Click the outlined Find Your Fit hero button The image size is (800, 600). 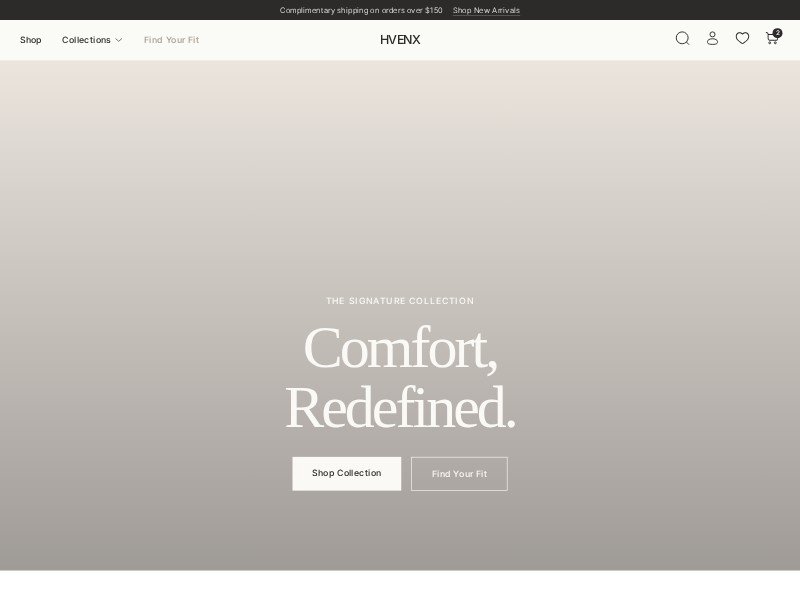coord(459,474)
